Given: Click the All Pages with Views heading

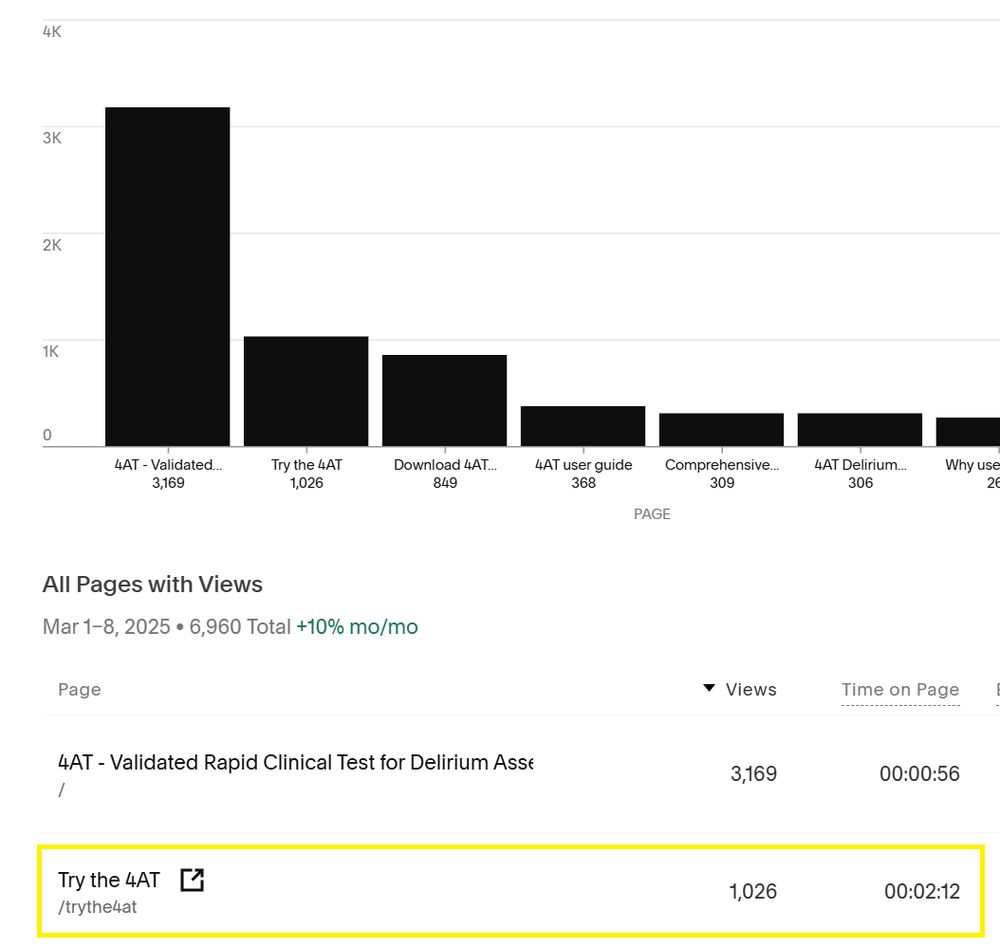Looking at the screenshot, I should (152, 584).
